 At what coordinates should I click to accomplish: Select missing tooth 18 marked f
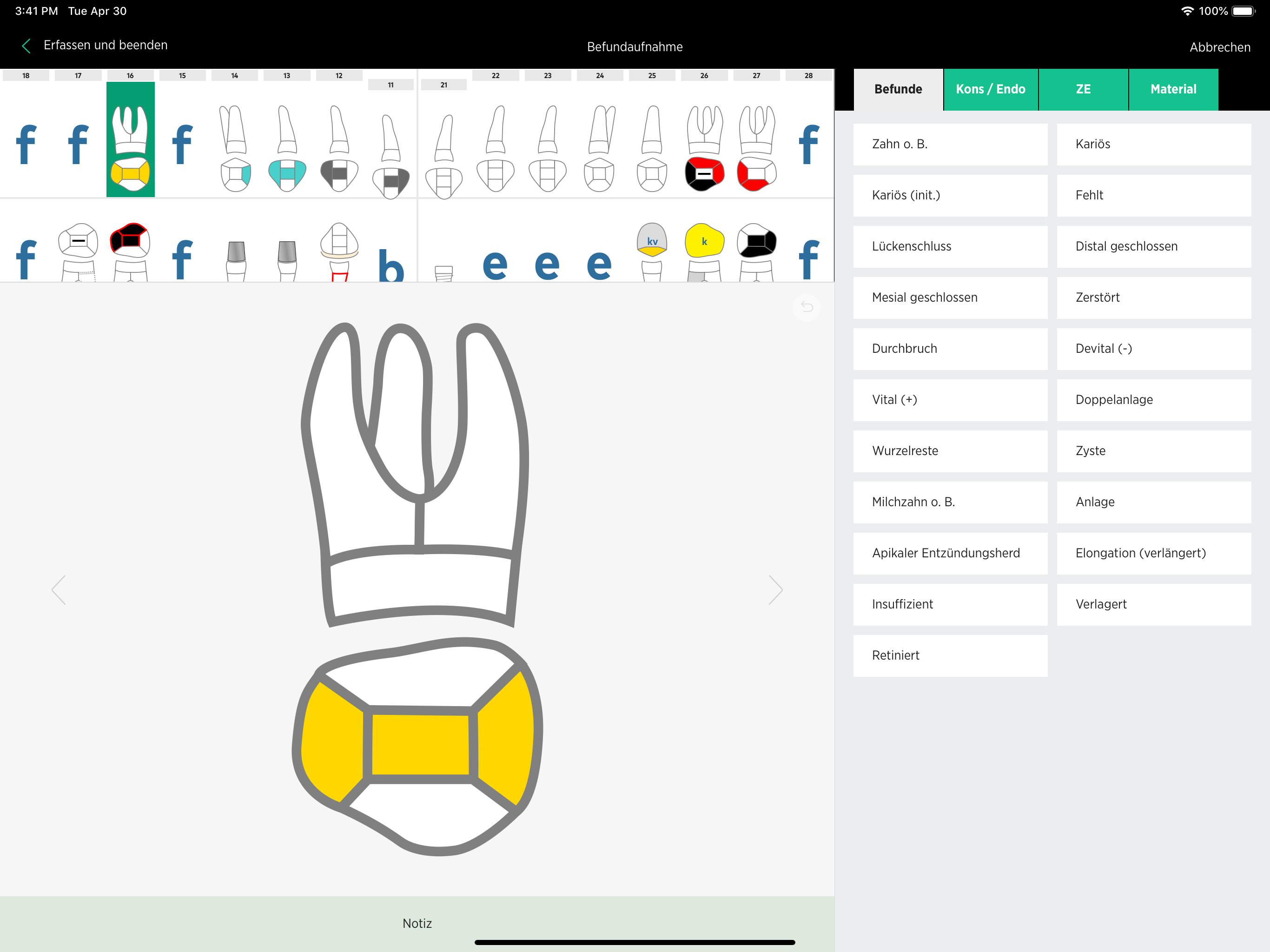pos(26,144)
